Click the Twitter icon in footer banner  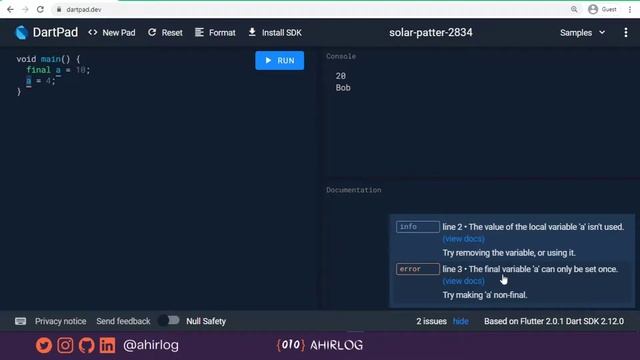pyautogui.click(x=44, y=345)
